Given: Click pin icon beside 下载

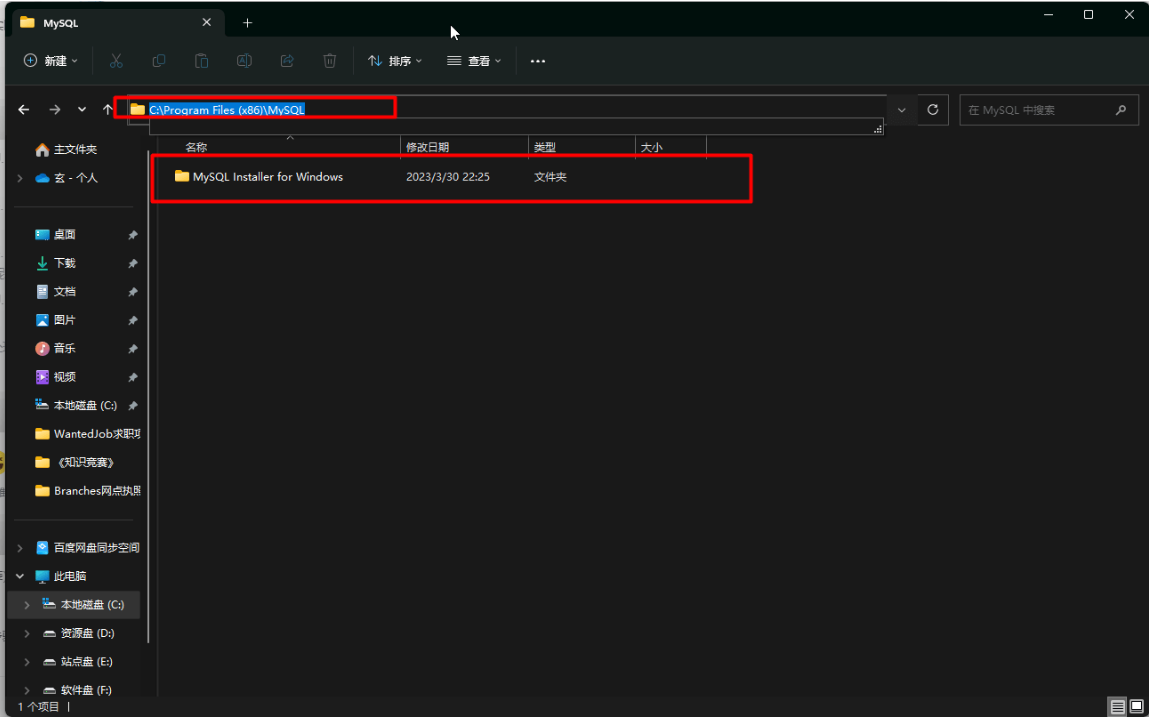Looking at the screenshot, I should (x=133, y=263).
